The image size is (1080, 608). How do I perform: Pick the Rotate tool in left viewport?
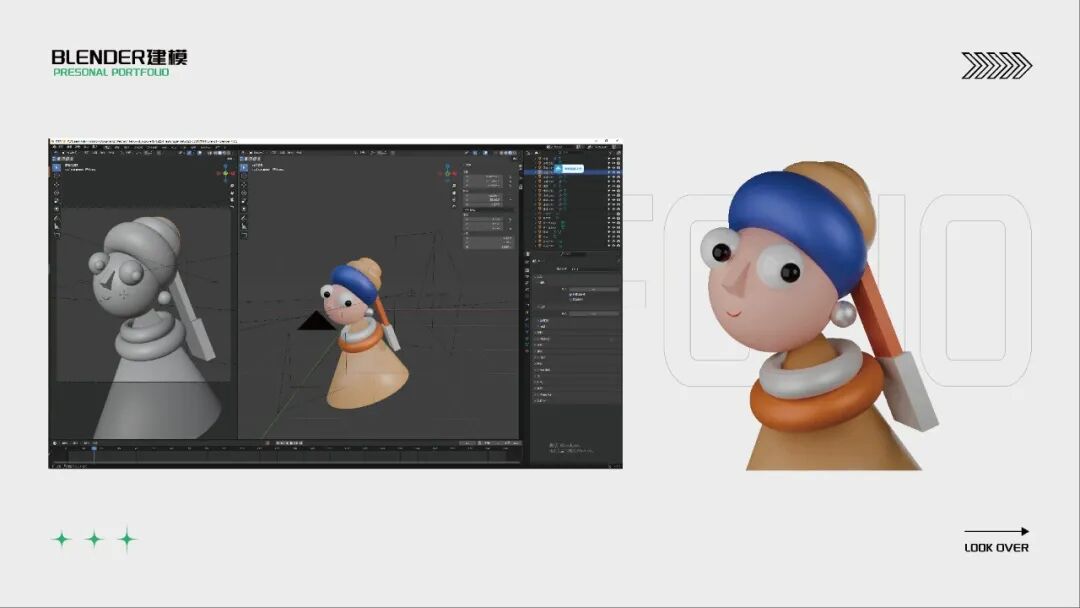click(56, 193)
